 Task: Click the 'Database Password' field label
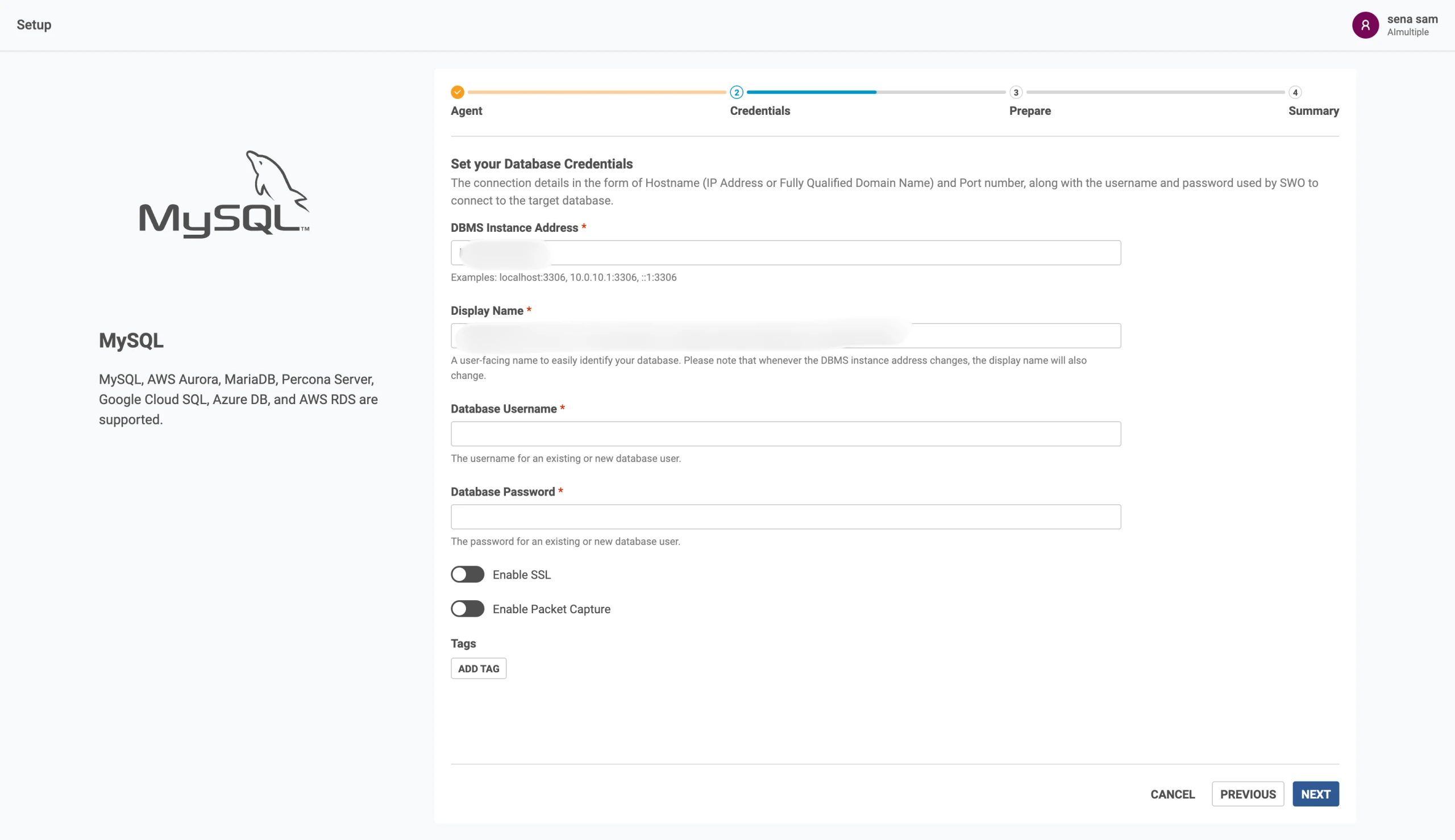tap(502, 492)
